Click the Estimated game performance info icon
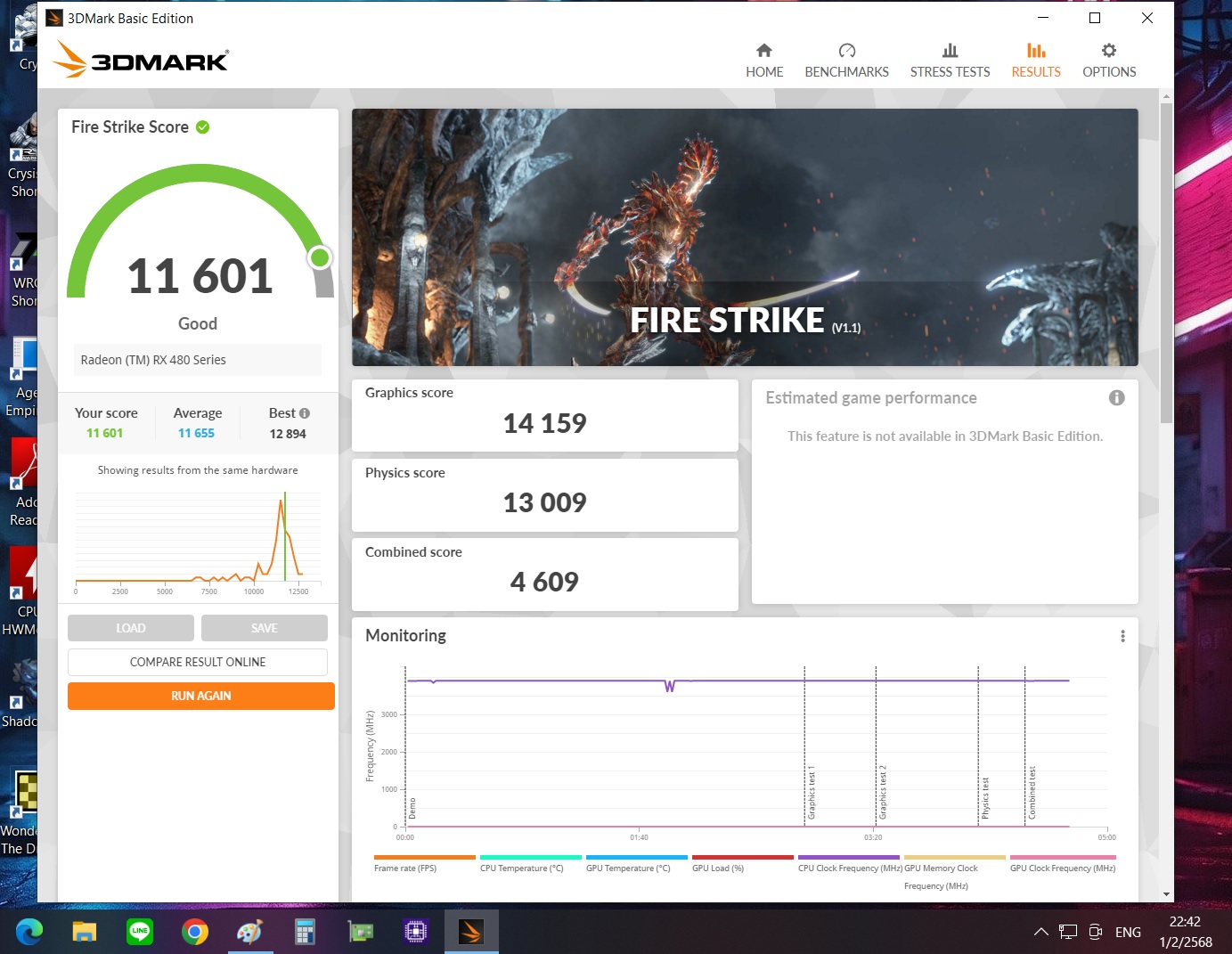 point(1116,398)
